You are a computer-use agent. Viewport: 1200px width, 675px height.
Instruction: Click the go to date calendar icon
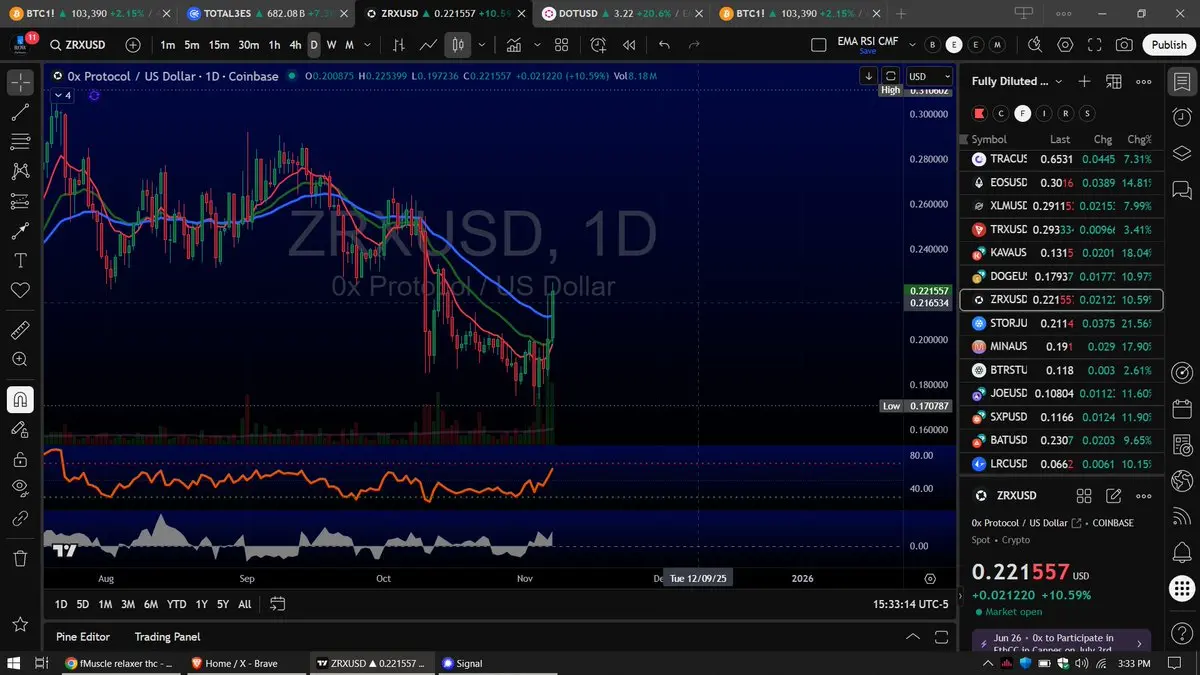(x=278, y=604)
